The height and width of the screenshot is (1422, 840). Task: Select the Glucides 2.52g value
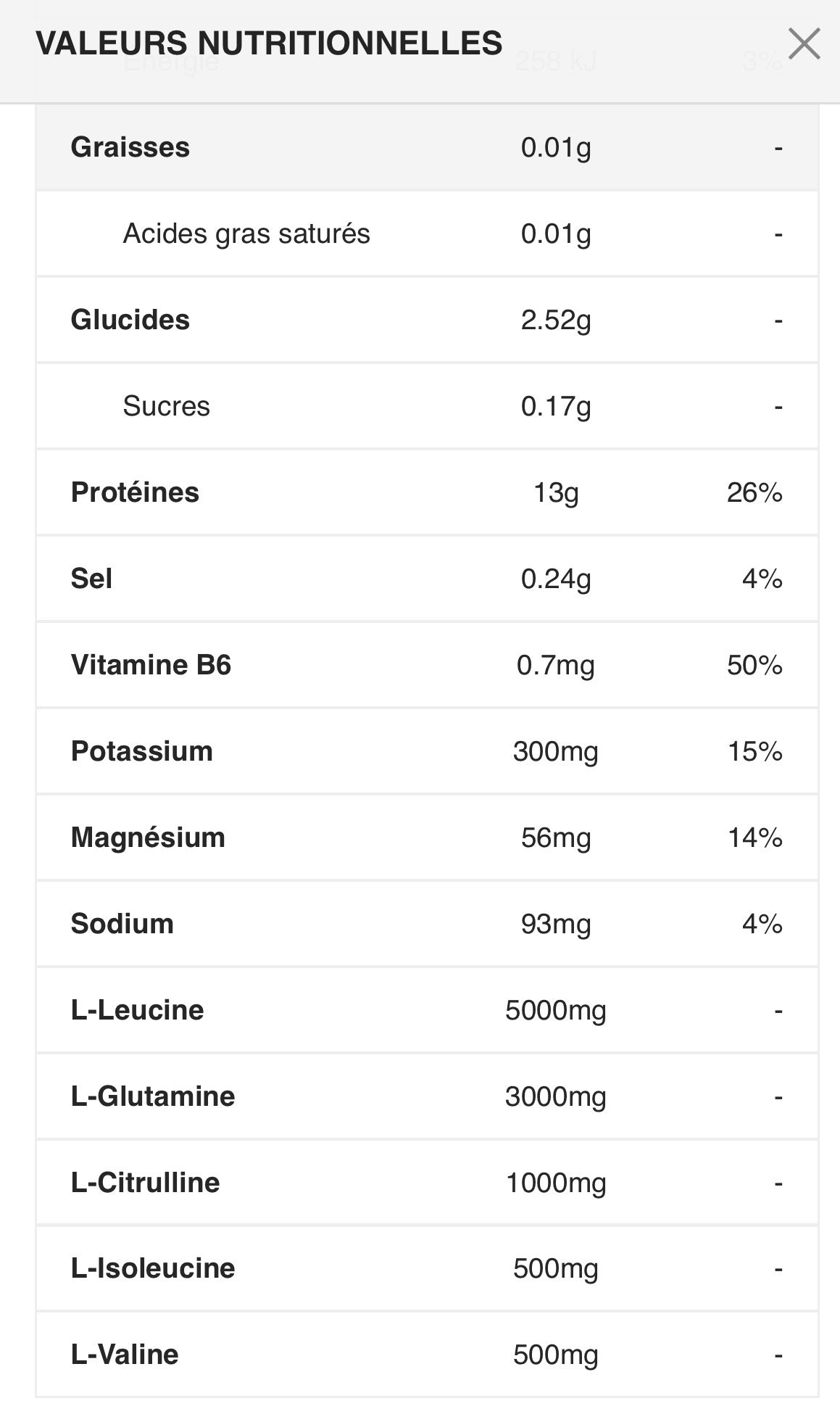point(556,320)
